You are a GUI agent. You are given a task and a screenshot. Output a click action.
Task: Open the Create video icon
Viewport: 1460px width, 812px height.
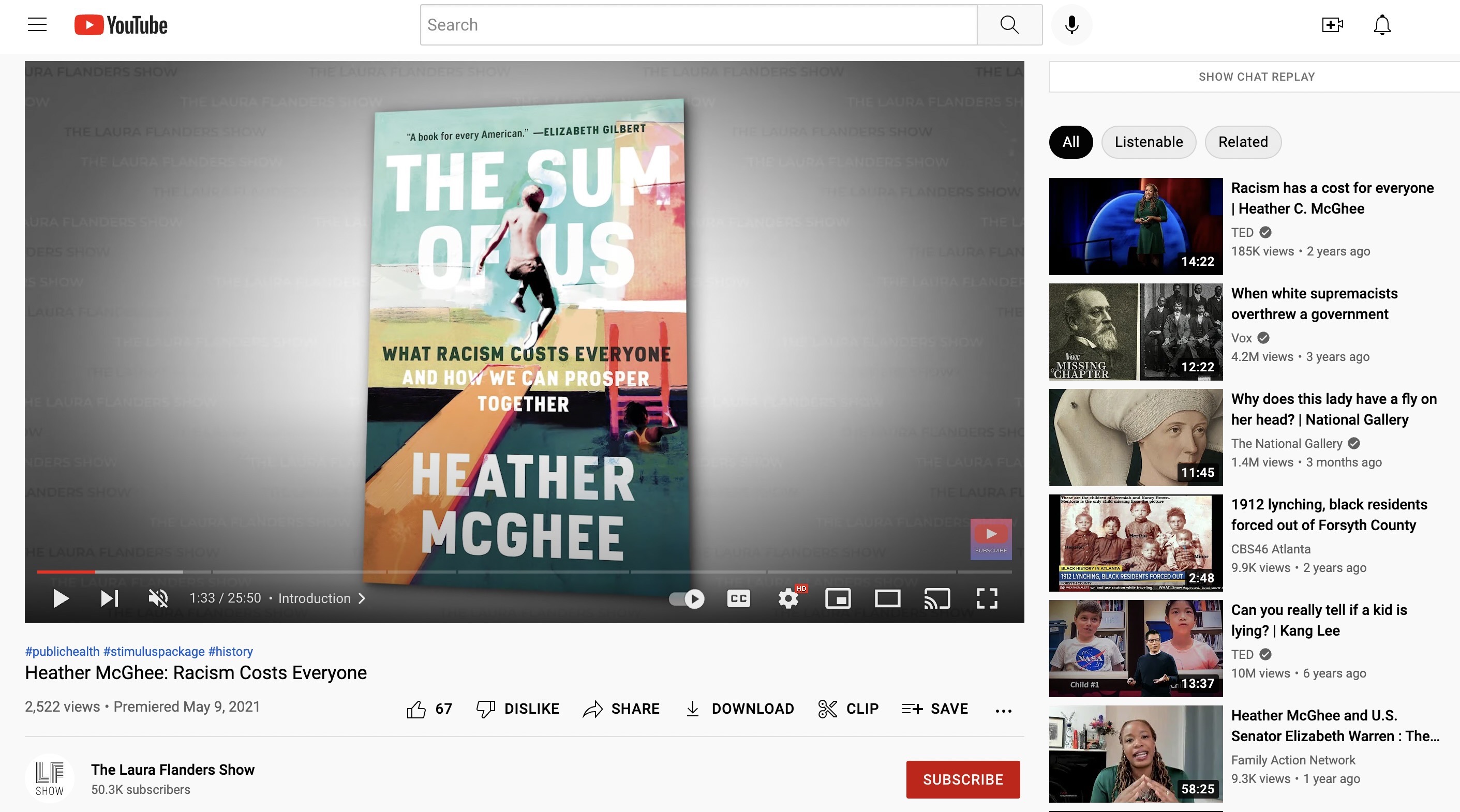[1333, 25]
